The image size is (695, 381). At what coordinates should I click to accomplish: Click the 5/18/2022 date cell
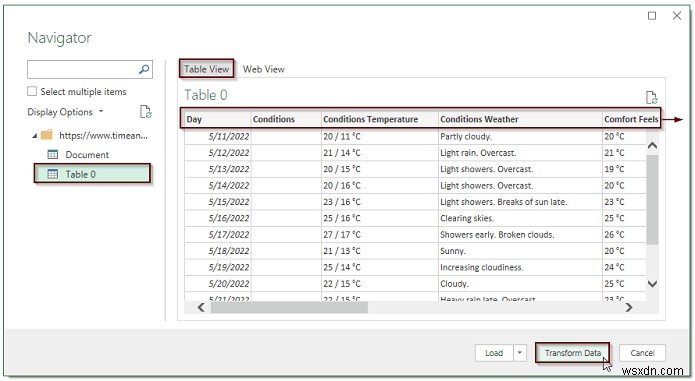click(218, 251)
